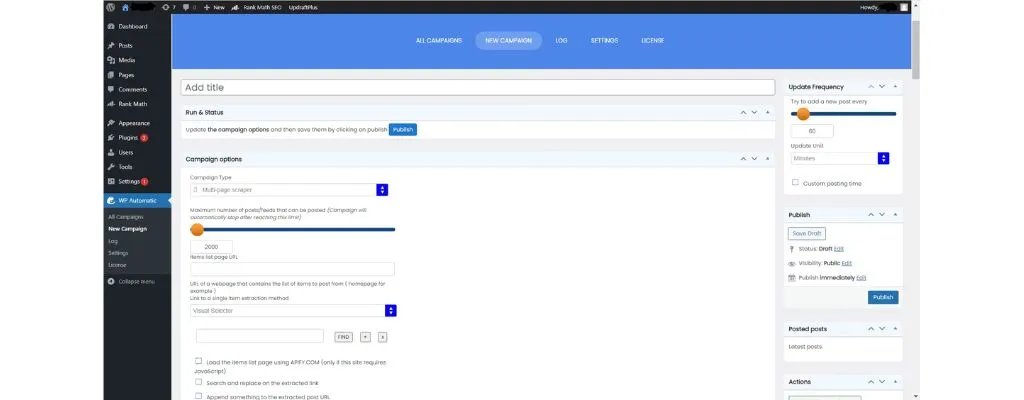Click Publish button in Publish panel
Screen dimensions: 1024x400
pyautogui.click(x=883, y=297)
